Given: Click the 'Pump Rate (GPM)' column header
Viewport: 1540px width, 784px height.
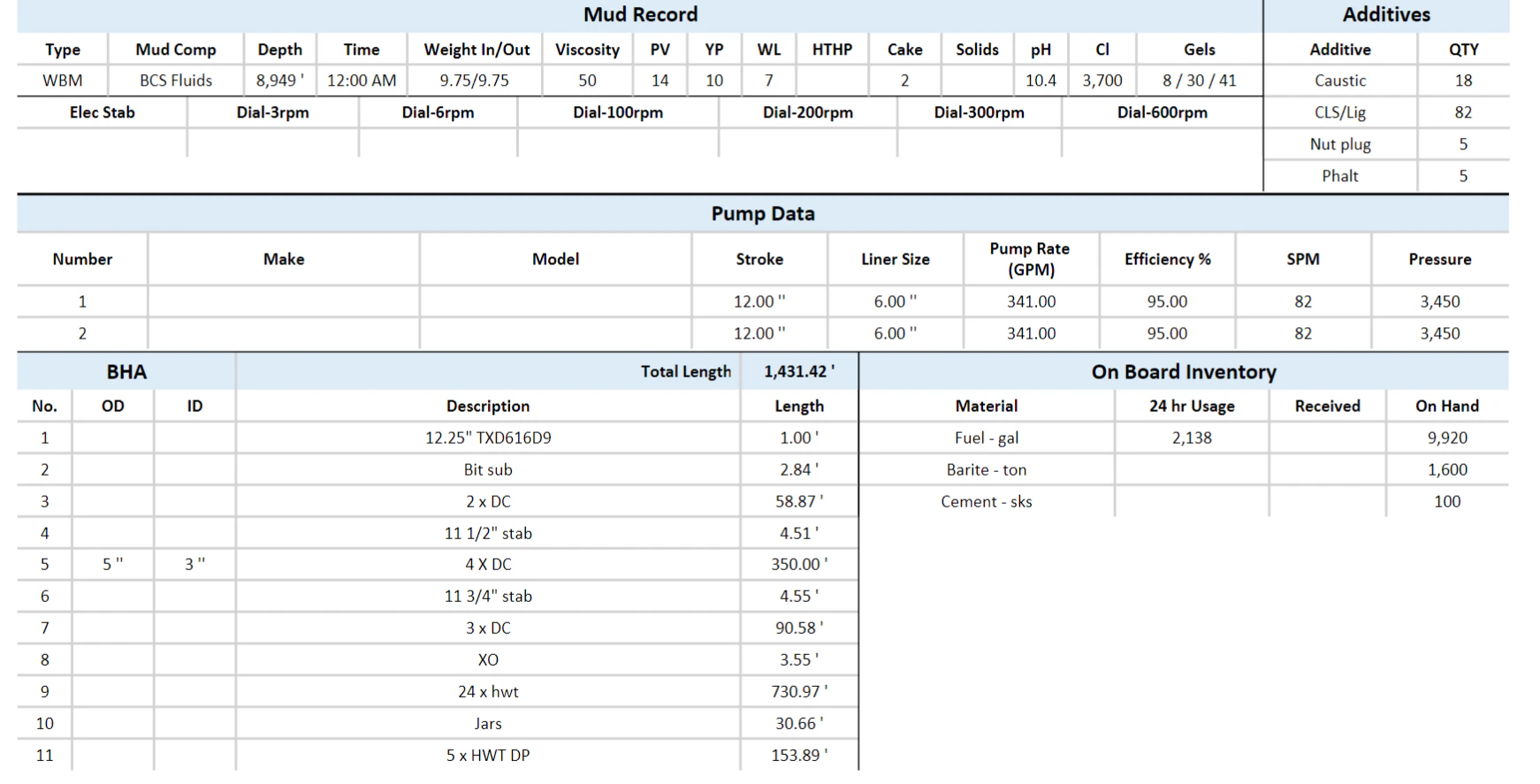Looking at the screenshot, I should point(1030,259).
